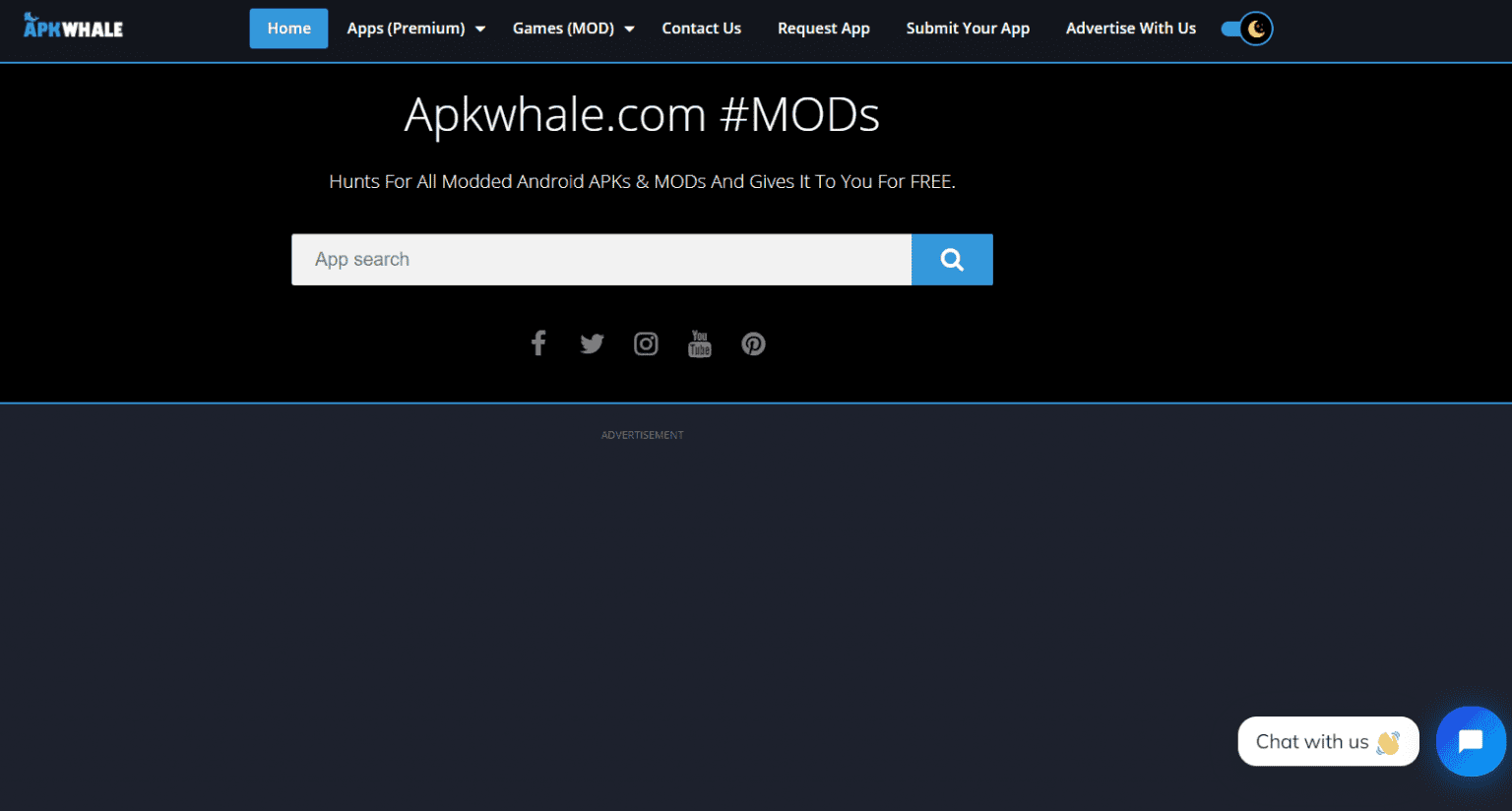1512x811 pixels.
Task: Open the Request App page
Action: point(824,29)
